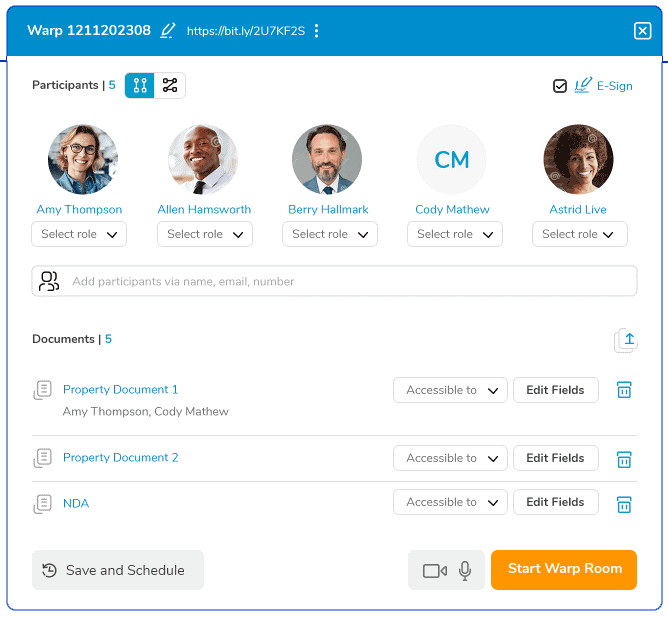Screen dimensions: 668x618
Task: Switch to the sequential flow view toggle
Action: [170, 86]
